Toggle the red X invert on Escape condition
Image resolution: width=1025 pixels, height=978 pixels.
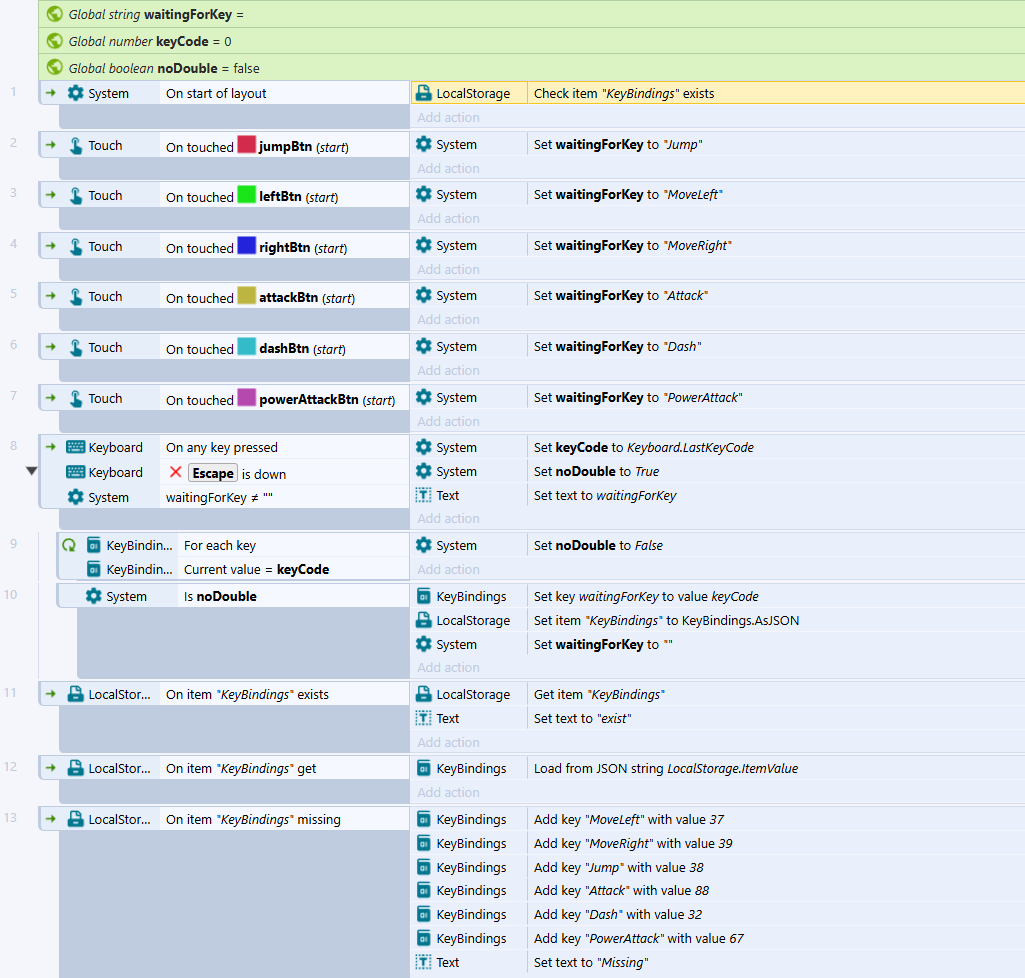176,473
